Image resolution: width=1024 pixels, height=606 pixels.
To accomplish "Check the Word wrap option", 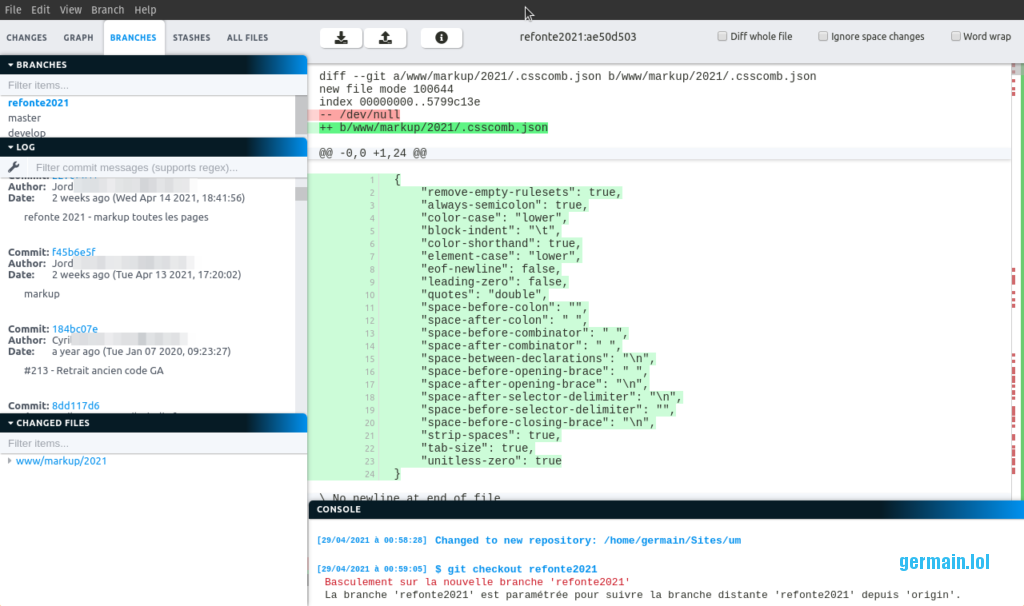I will (956, 37).
